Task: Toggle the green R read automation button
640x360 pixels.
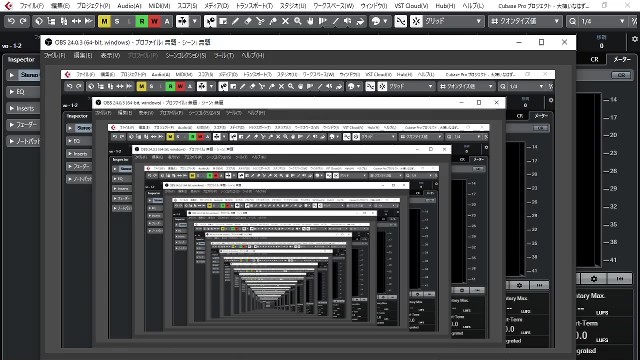Action: (x=142, y=21)
